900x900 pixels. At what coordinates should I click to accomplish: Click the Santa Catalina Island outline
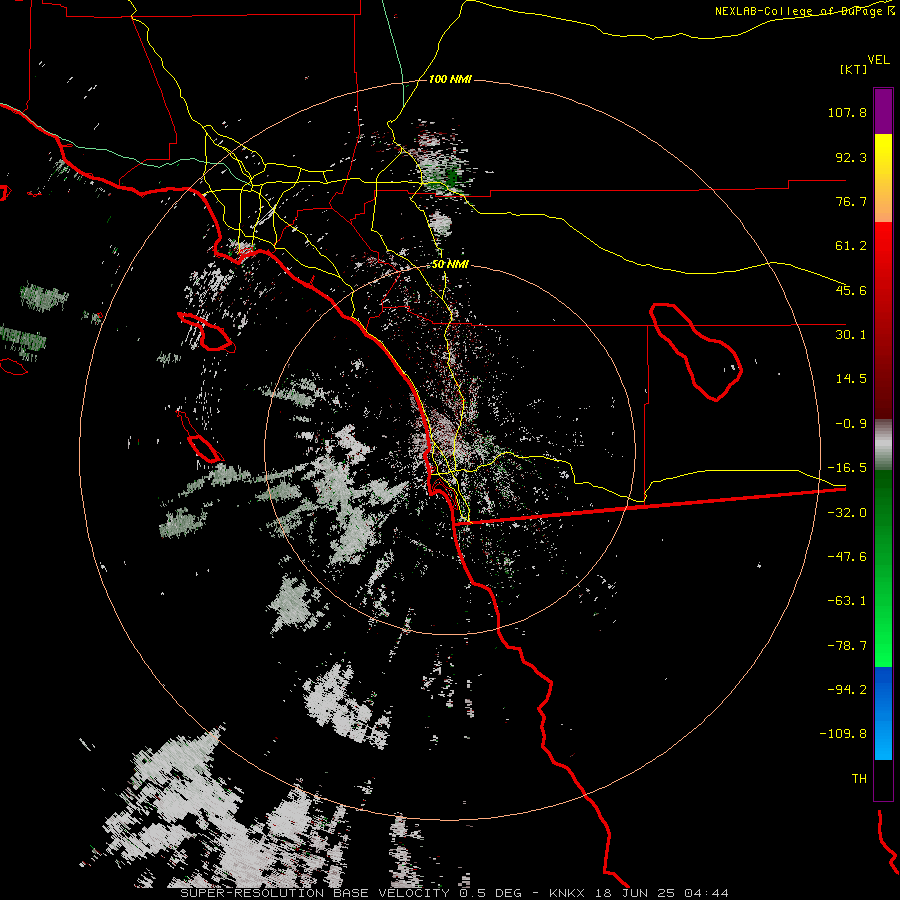[206, 332]
